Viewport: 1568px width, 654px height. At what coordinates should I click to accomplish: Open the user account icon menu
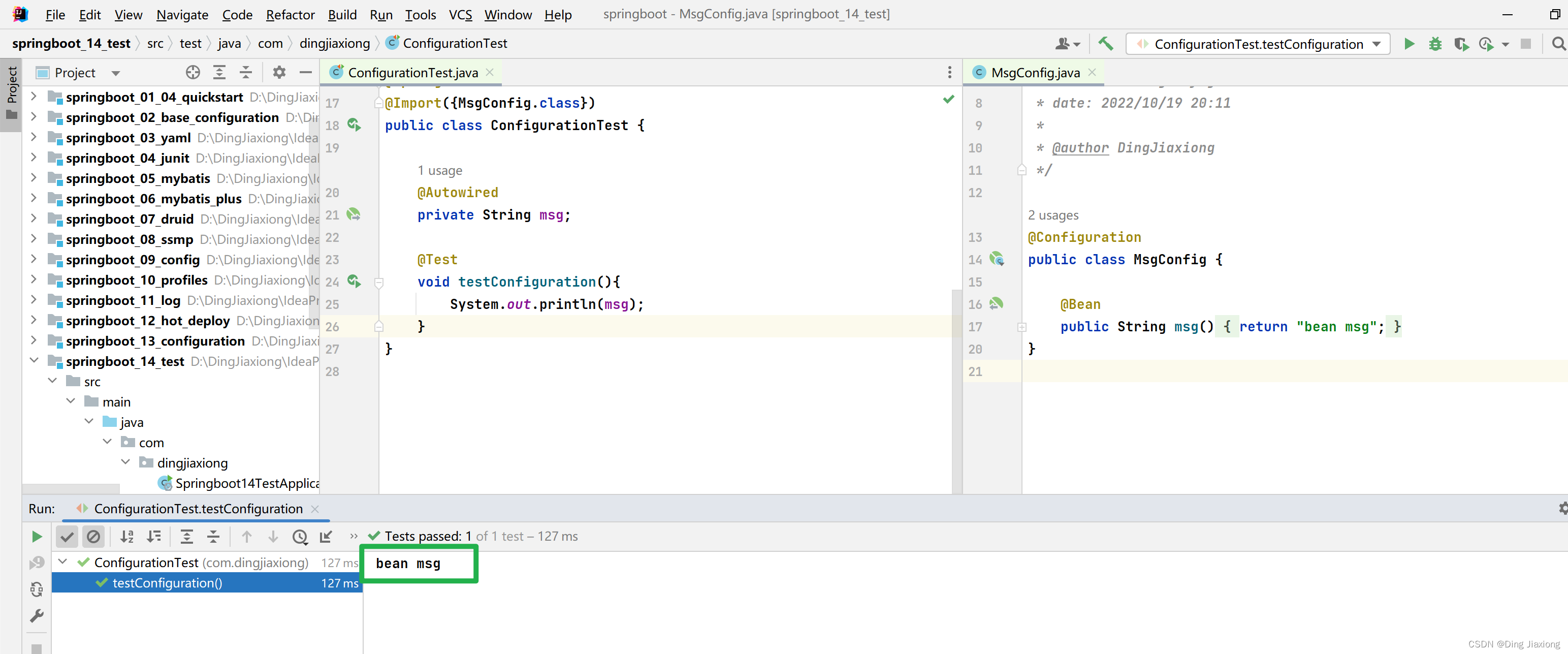click(x=1068, y=44)
